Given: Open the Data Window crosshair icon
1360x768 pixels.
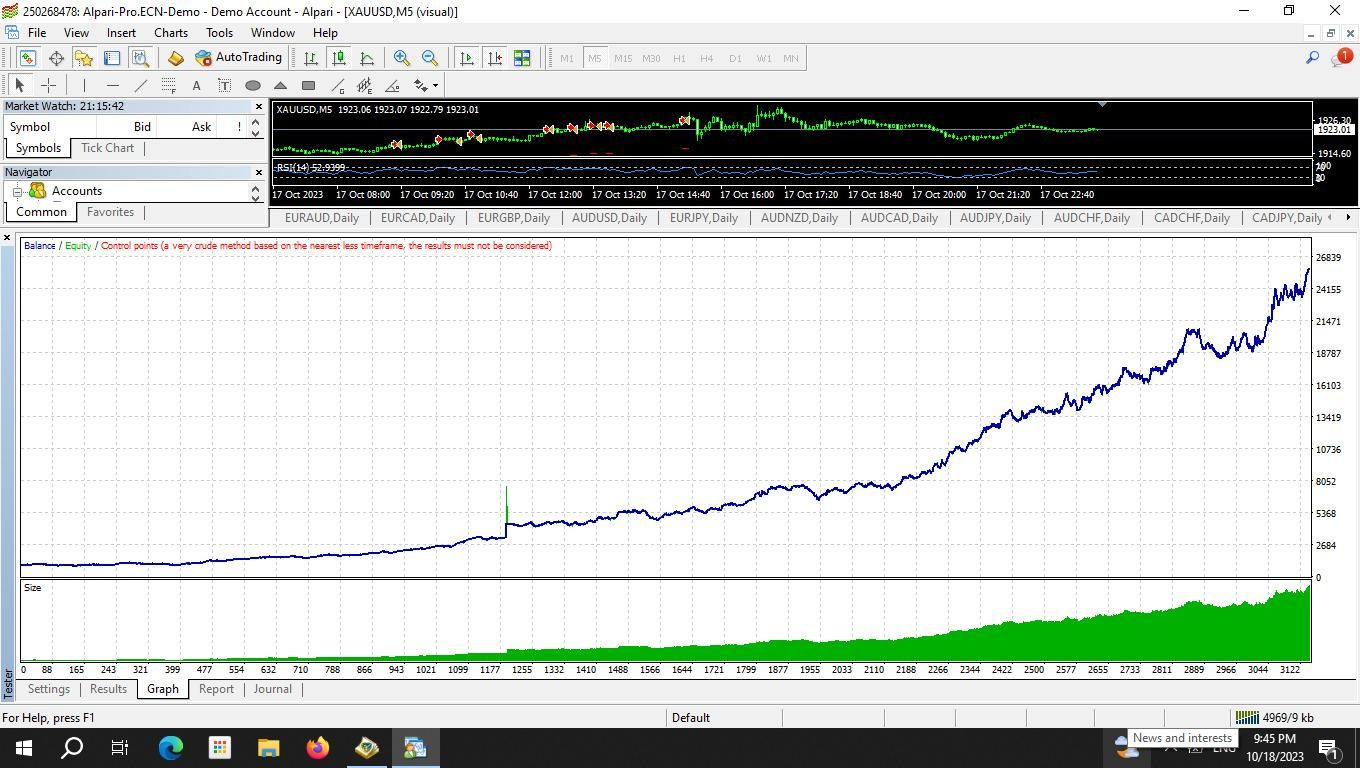Looking at the screenshot, I should [x=56, y=58].
